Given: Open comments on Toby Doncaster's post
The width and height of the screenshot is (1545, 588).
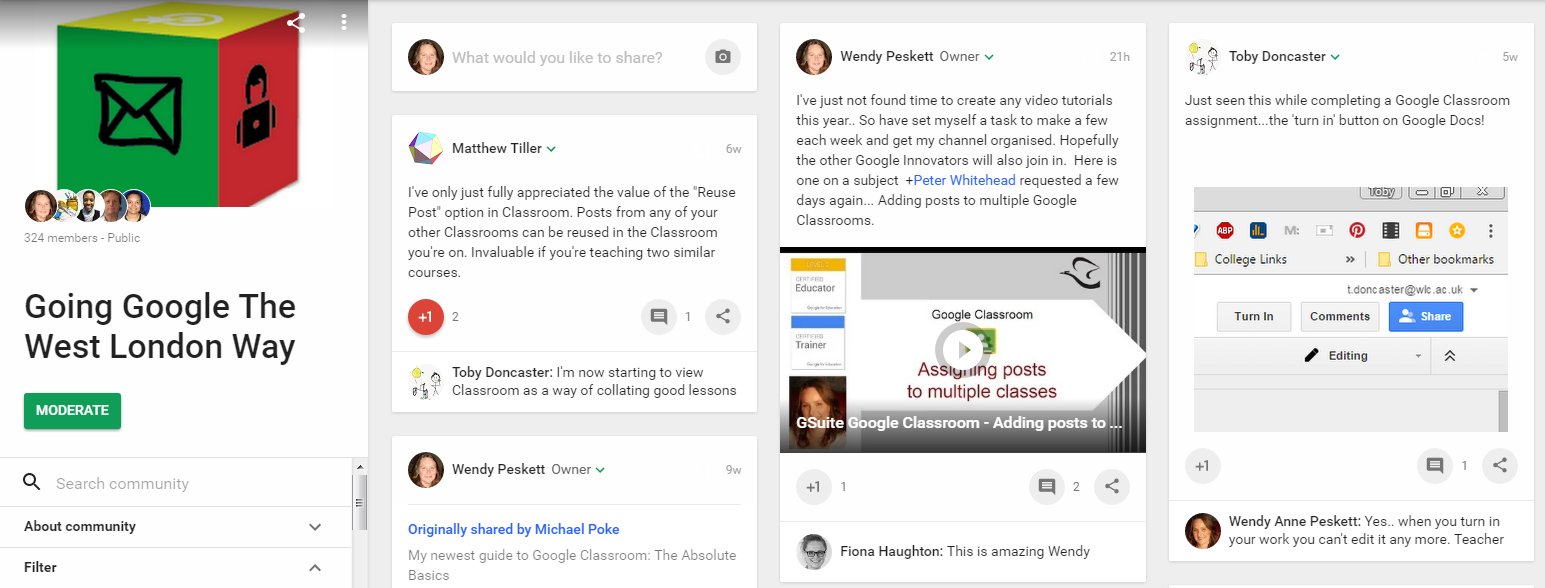Looking at the screenshot, I should (x=1435, y=465).
